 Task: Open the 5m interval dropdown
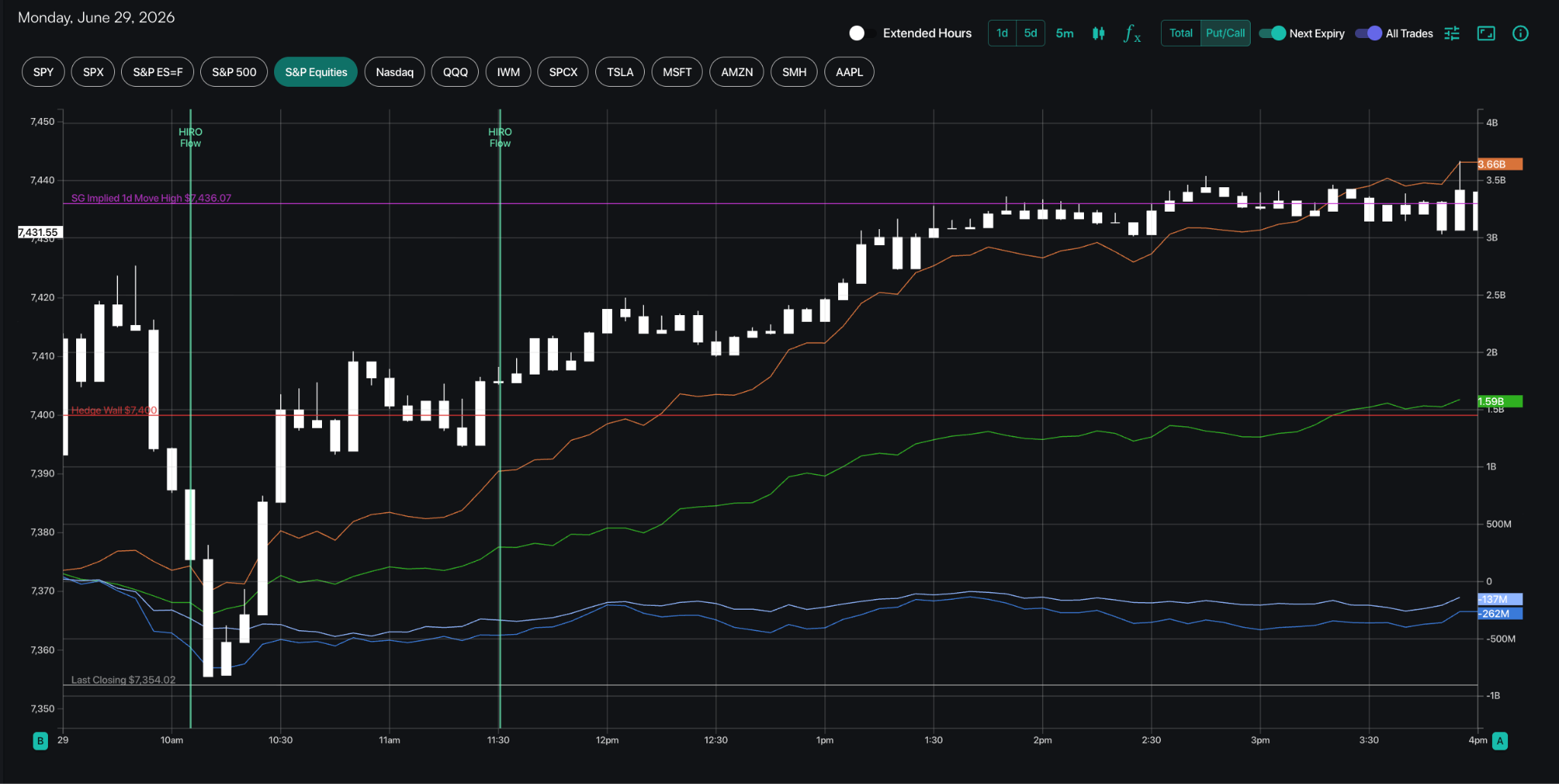(x=1064, y=33)
